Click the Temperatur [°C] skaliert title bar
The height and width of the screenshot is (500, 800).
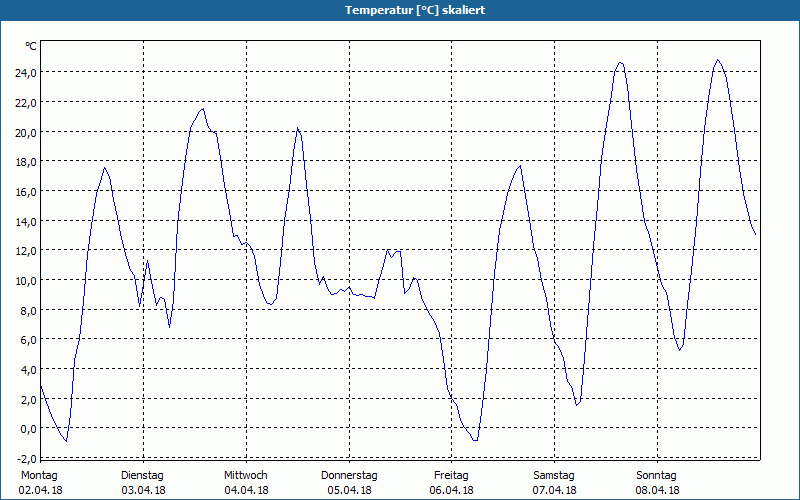(x=400, y=10)
